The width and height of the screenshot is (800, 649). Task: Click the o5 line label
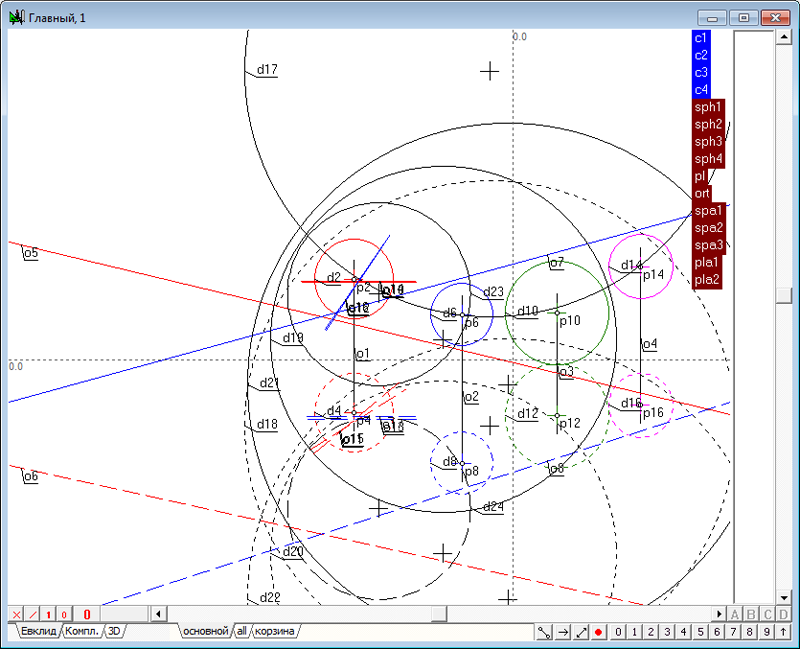point(31,253)
